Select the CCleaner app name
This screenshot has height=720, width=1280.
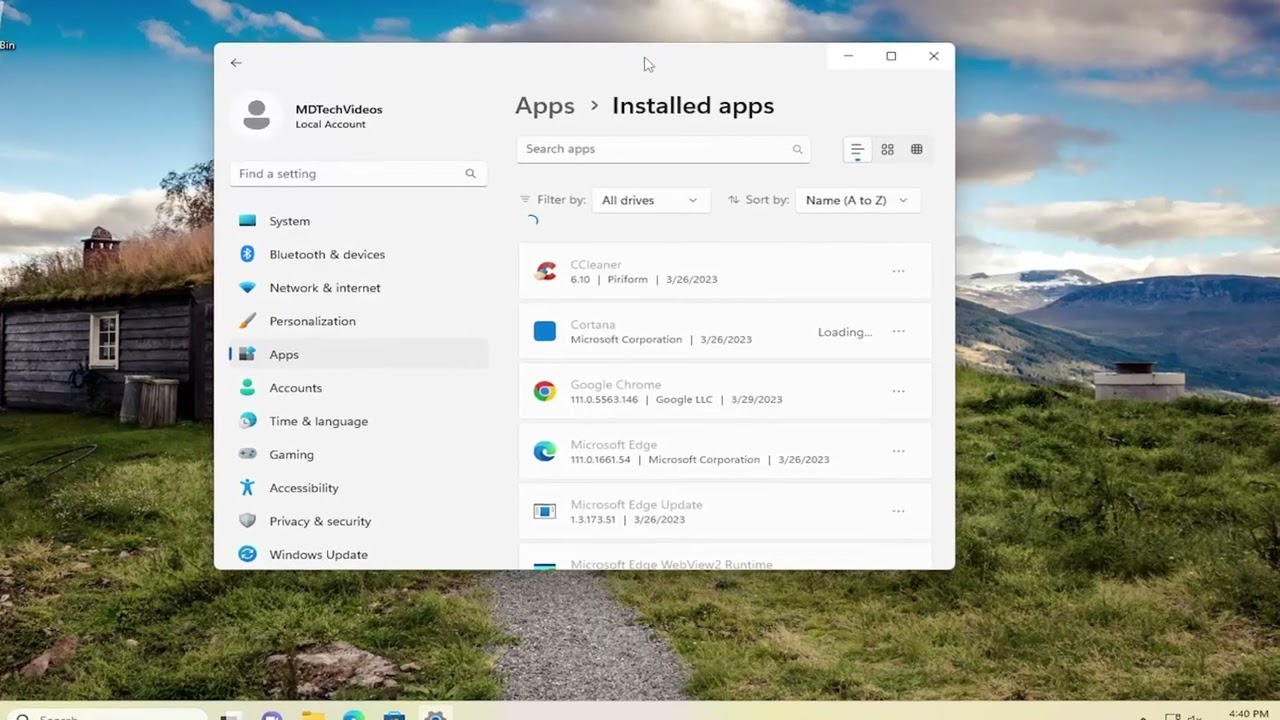(x=596, y=265)
